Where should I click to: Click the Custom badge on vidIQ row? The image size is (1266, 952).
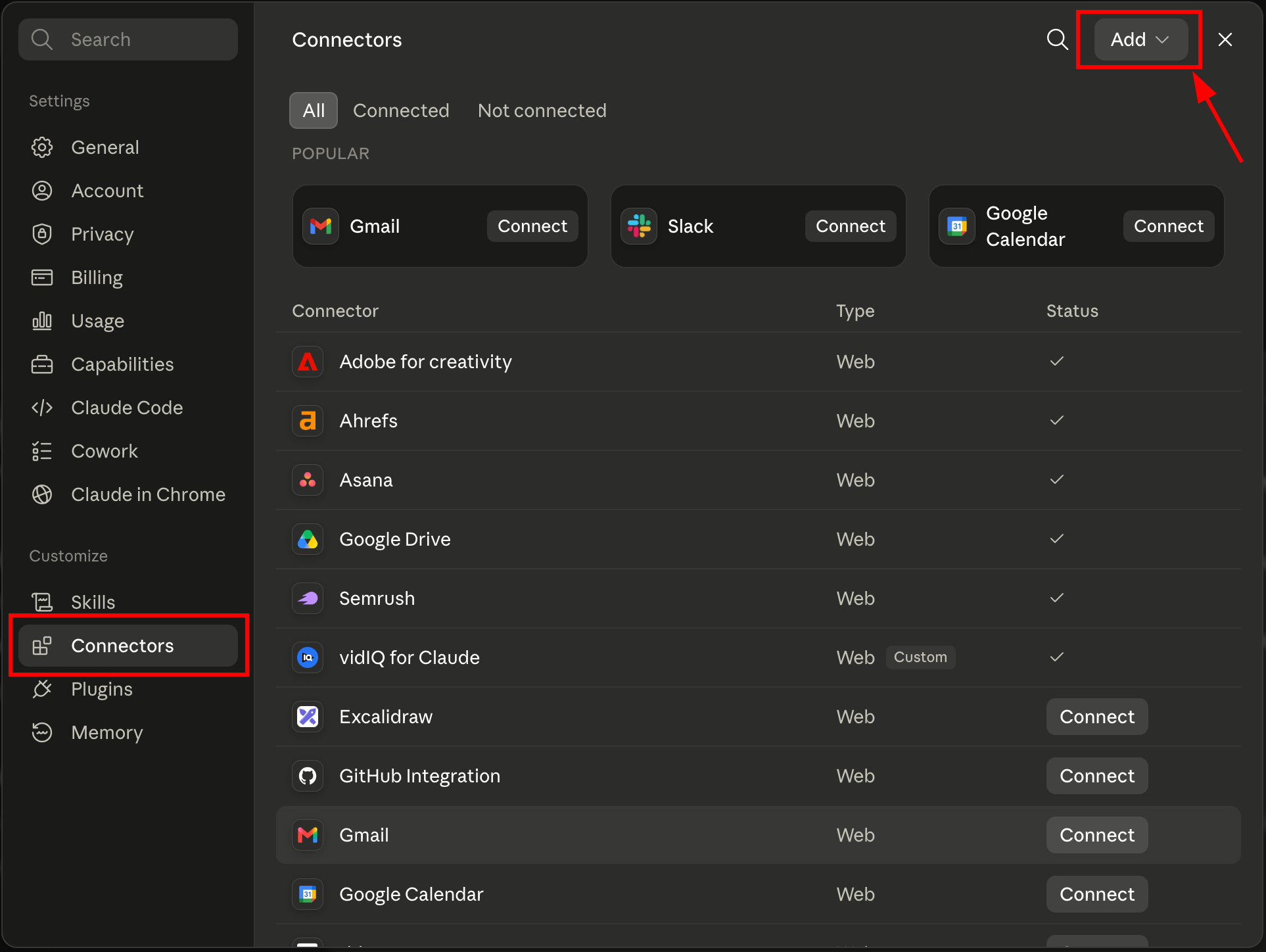pos(920,657)
